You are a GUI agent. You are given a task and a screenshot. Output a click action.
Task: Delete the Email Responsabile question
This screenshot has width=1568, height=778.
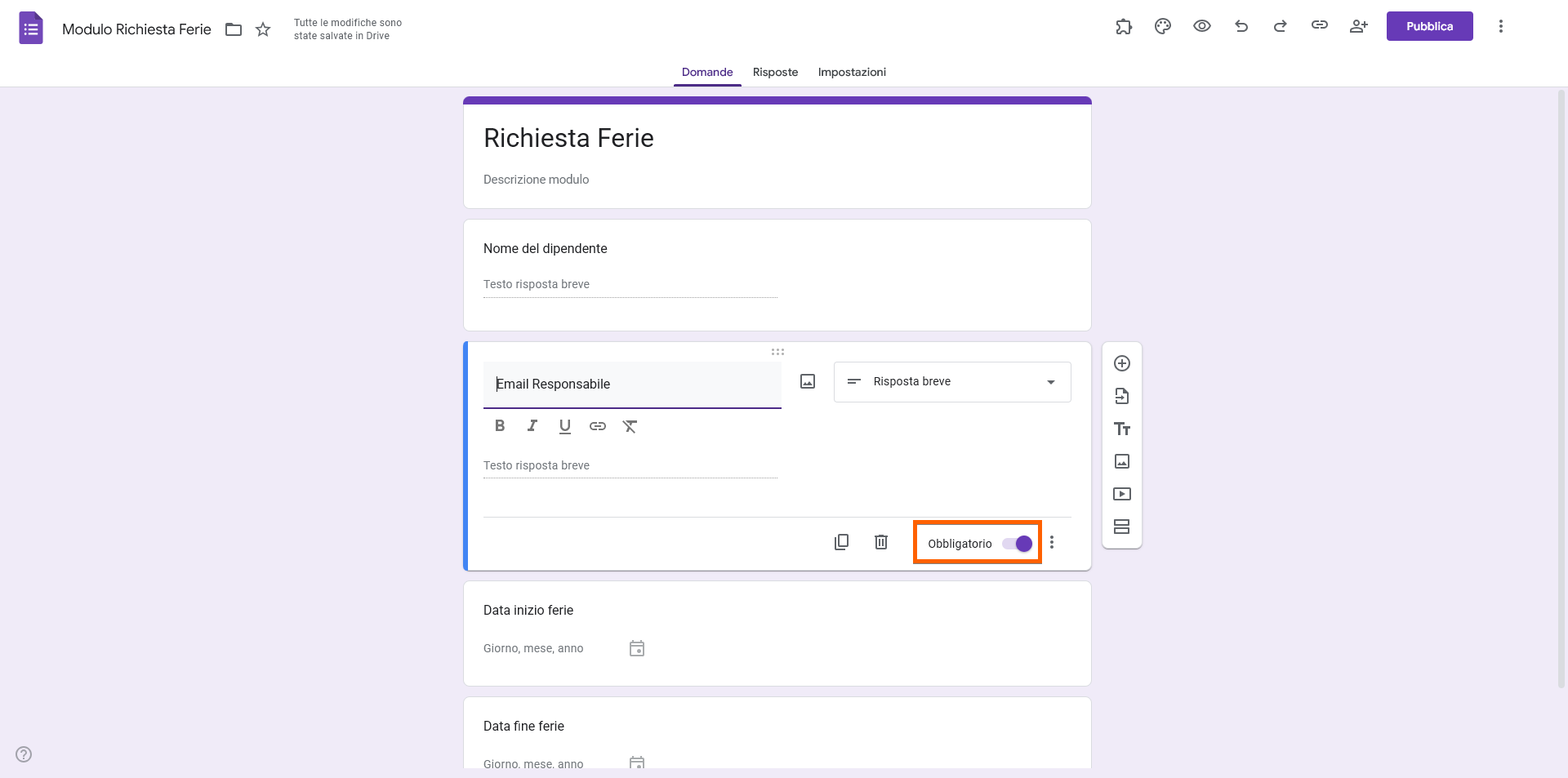click(x=880, y=541)
